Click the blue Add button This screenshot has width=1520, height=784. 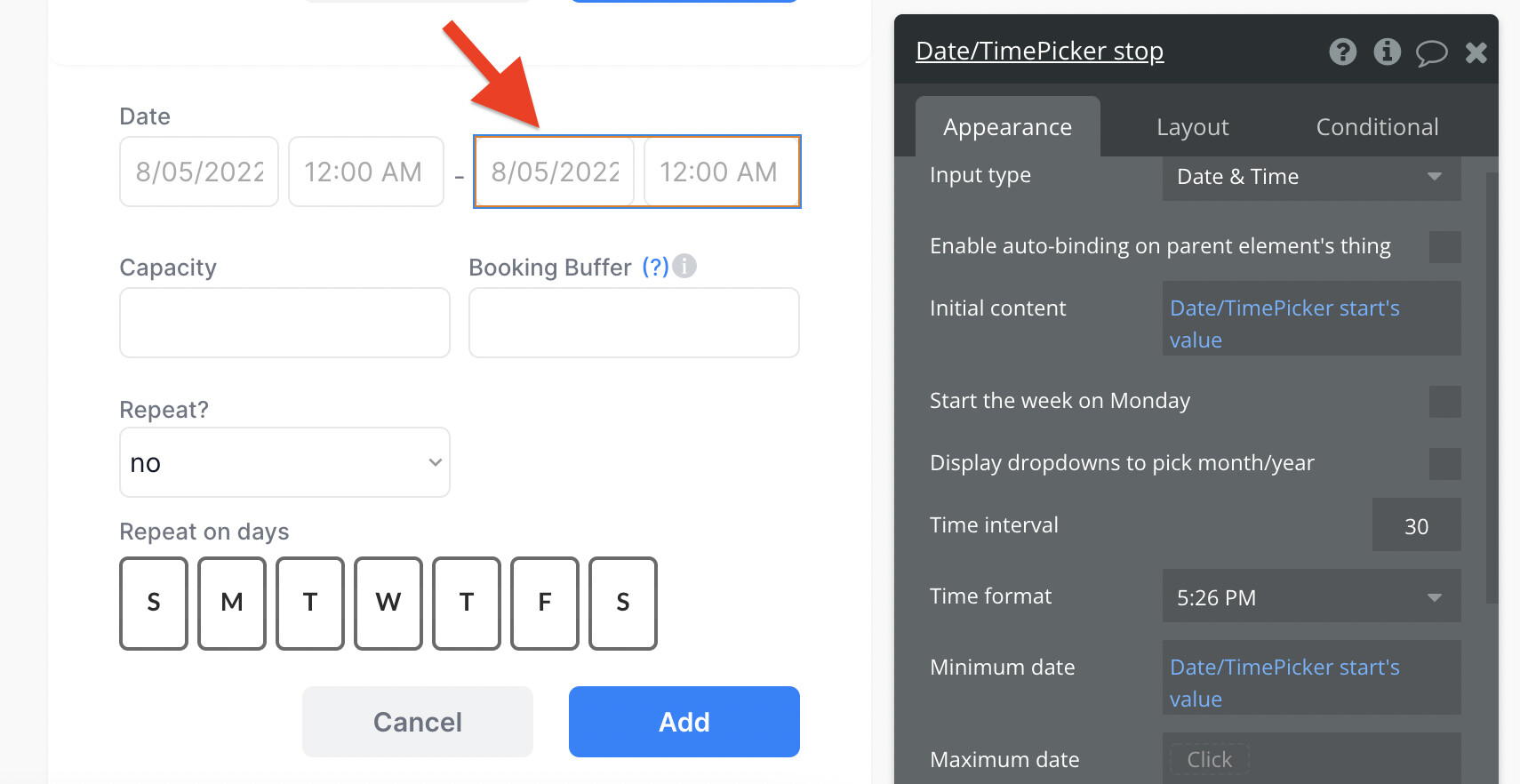coord(684,722)
